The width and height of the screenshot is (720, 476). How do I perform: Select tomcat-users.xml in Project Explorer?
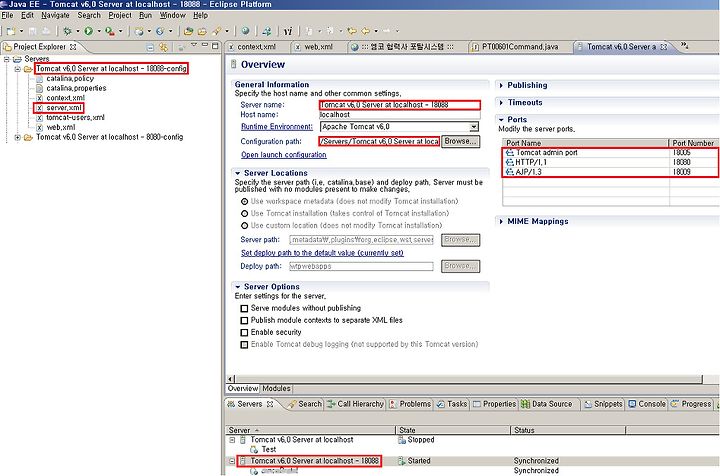[75, 118]
